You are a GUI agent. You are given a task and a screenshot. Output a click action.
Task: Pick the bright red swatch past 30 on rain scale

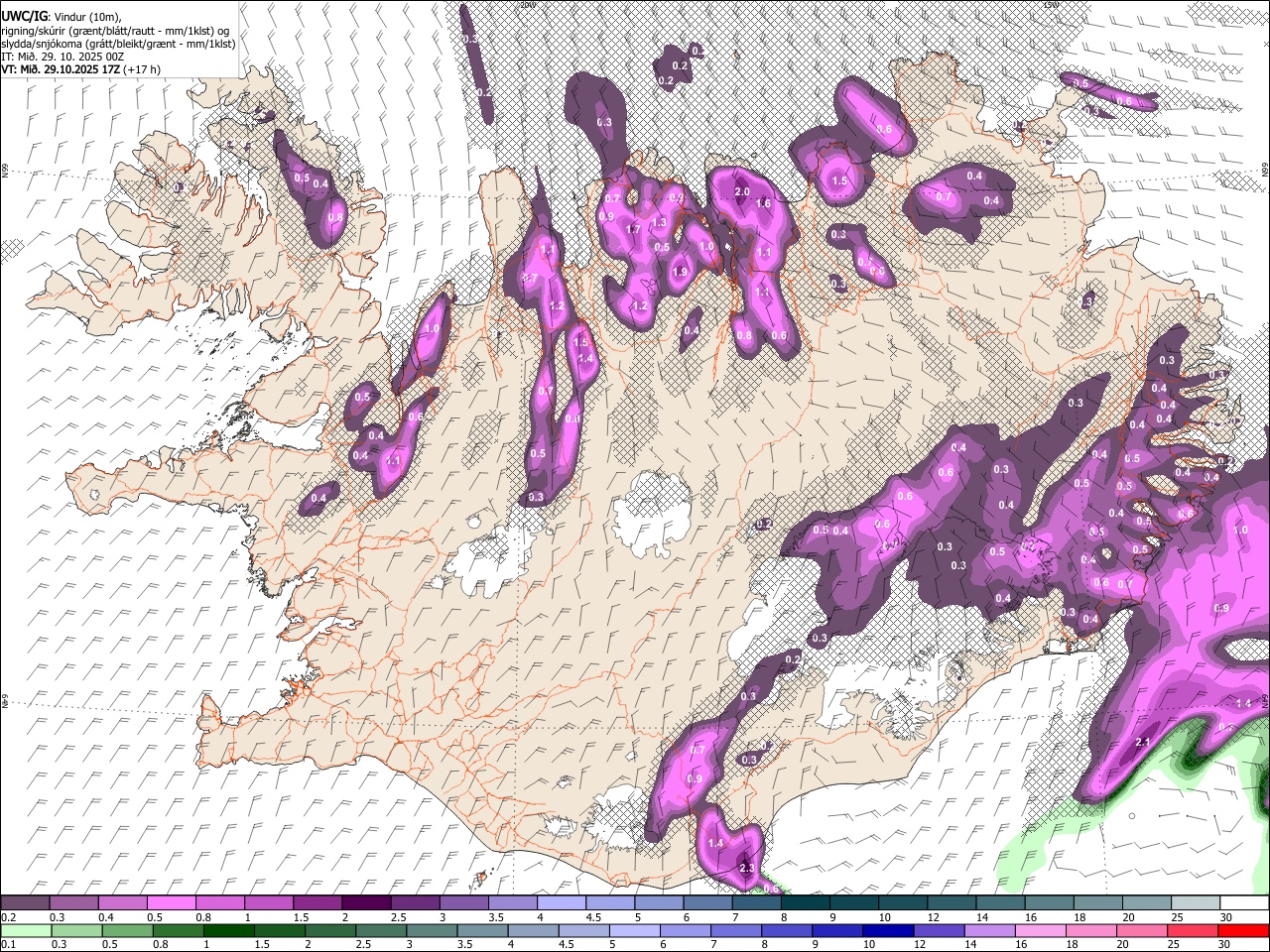1244,929
